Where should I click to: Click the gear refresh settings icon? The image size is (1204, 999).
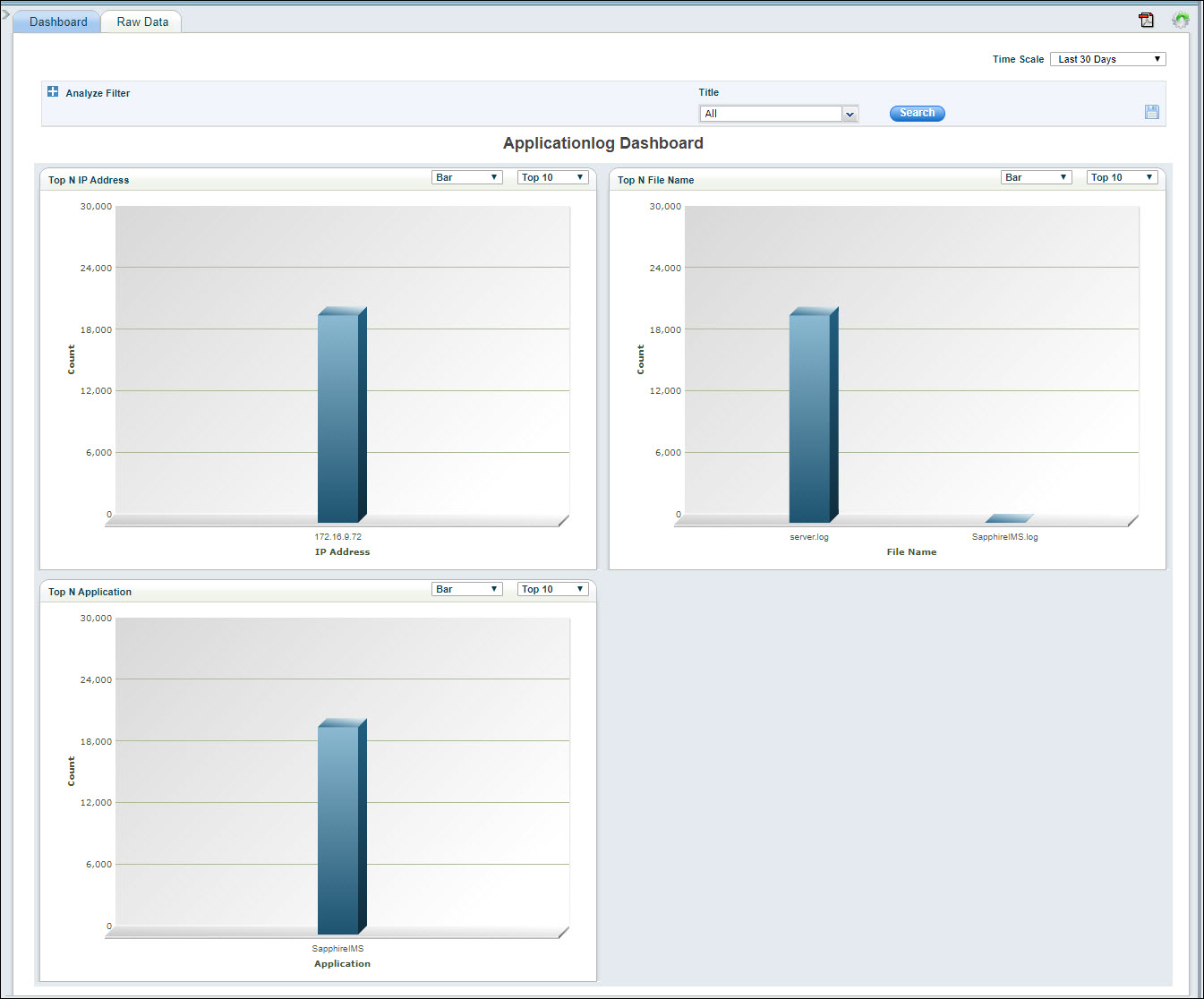click(1181, 20)
